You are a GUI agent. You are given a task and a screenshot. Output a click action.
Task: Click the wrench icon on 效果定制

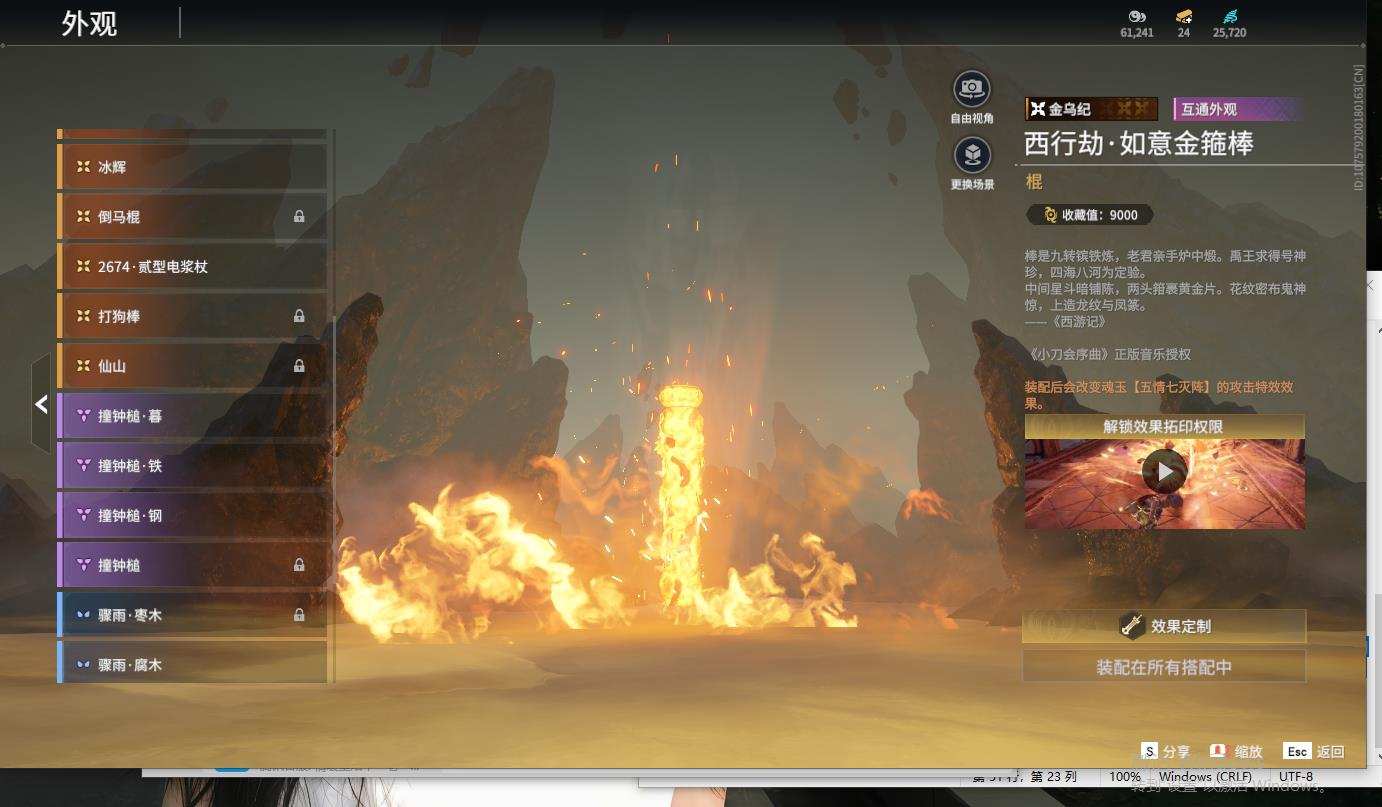[1132, 626]
